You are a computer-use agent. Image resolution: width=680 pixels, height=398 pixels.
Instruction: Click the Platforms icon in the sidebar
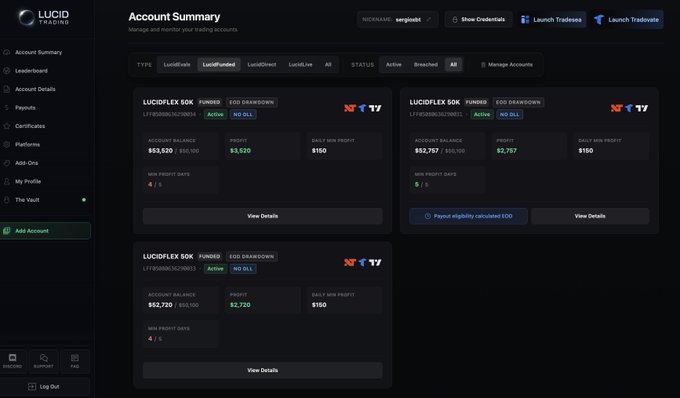pos(7,144)
